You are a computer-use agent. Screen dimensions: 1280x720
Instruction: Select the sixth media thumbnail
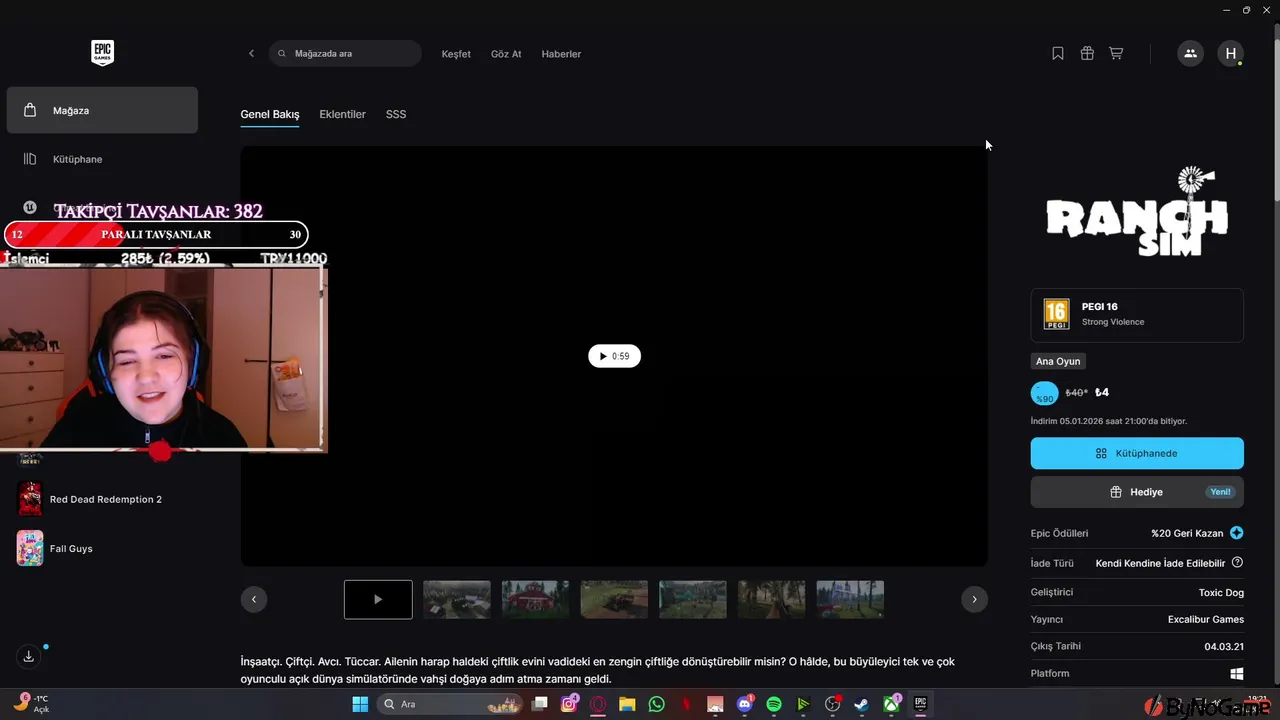click(x=771, y=599)
